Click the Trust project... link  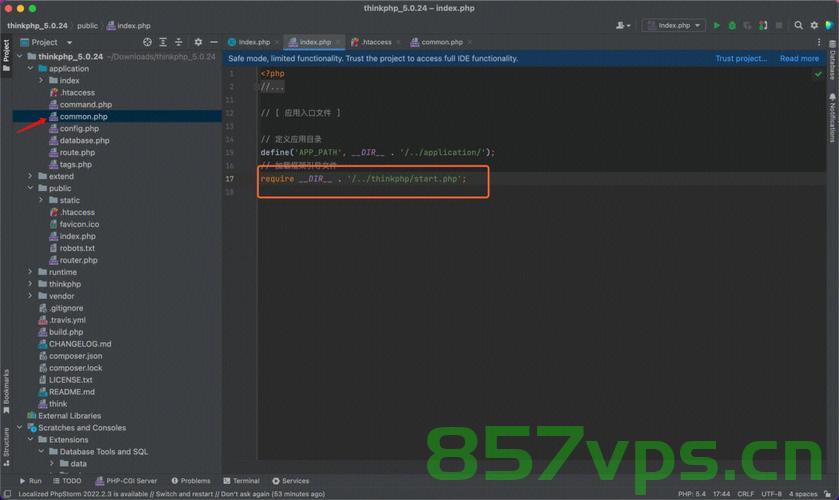(741, 58)
